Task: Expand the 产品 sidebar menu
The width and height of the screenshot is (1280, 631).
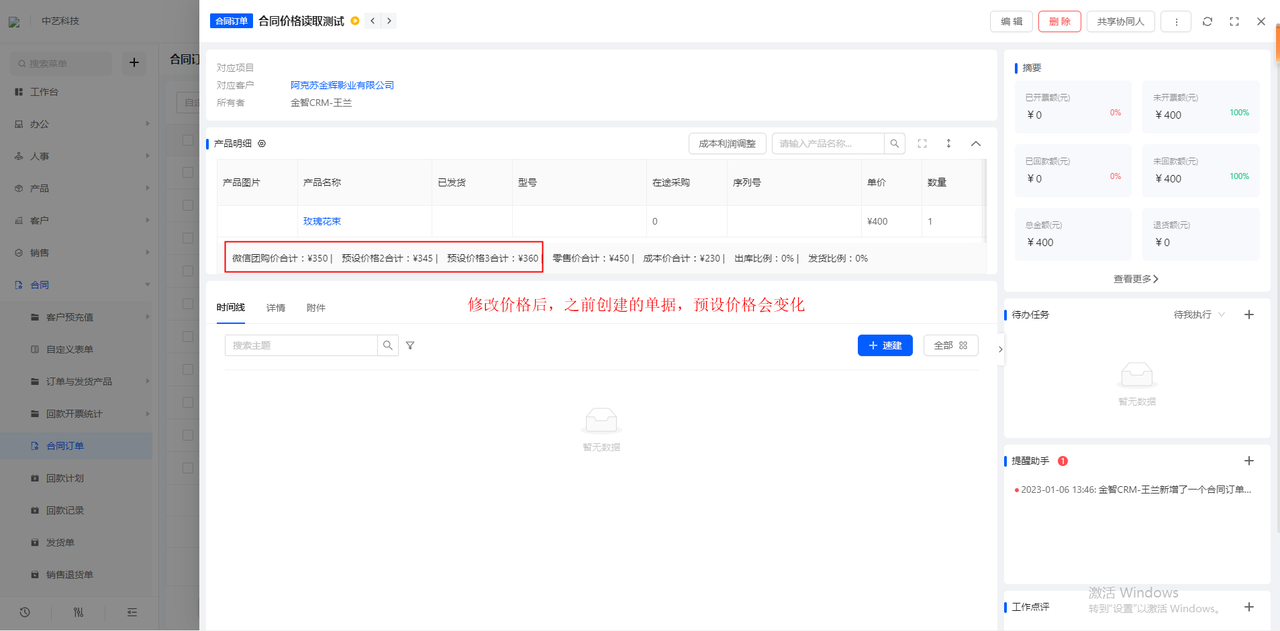Action: 76,188
